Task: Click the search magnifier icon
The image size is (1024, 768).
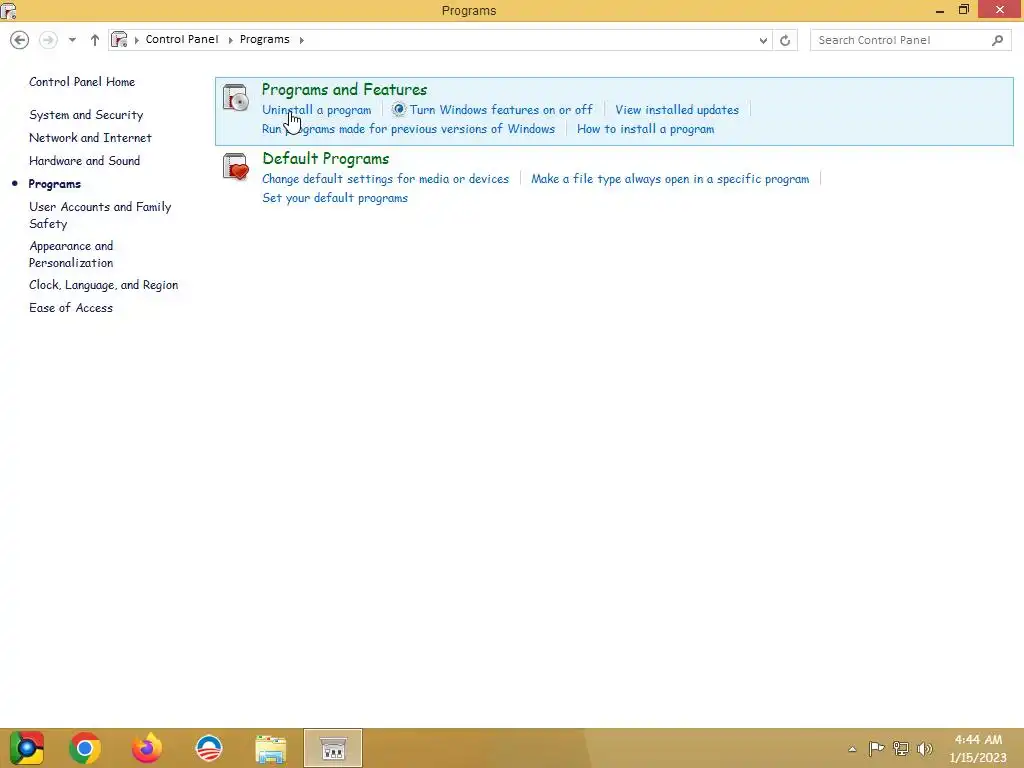Action: pos(997,40)
